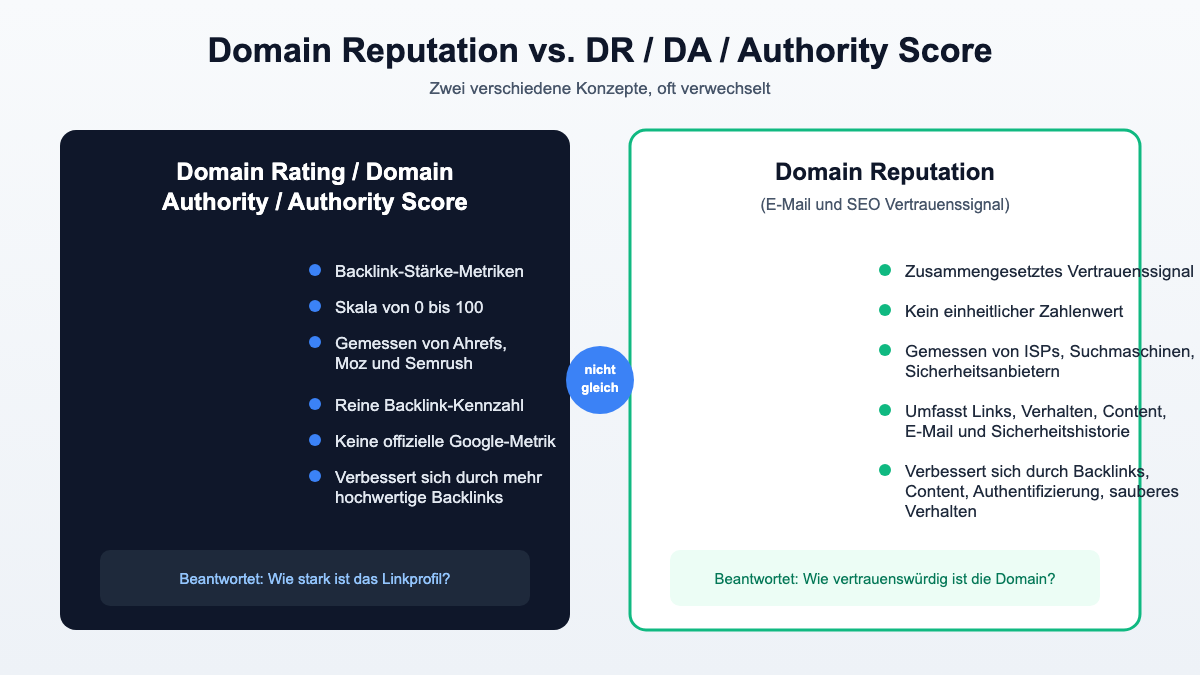Click 'Reine Backlink-Kennzahl' list item
The width and height of the screenshot is (1200, 675).
(x=429, y=405)
